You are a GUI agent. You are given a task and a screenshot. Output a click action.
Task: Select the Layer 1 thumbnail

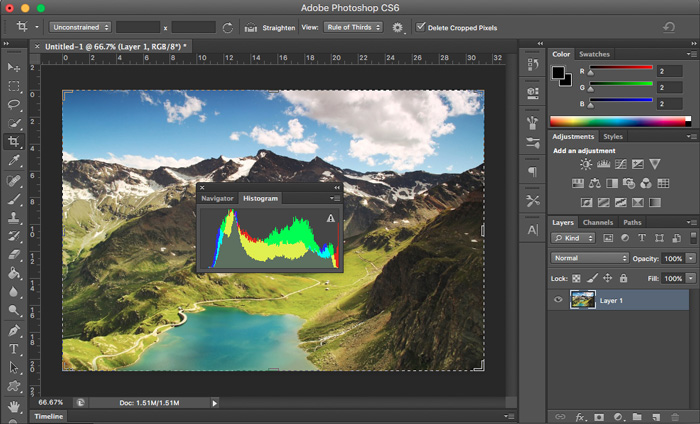(581, 300)
